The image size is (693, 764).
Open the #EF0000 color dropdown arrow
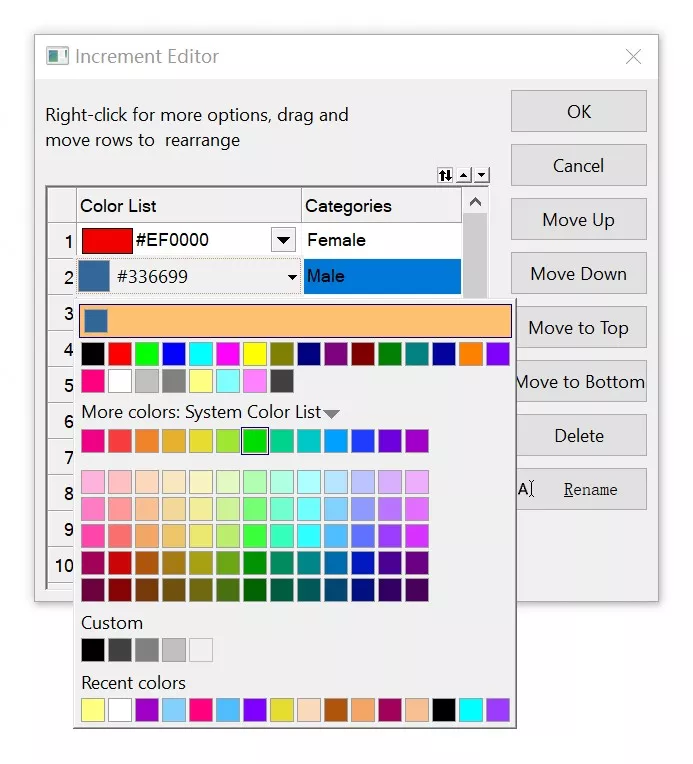coord(283,240)
